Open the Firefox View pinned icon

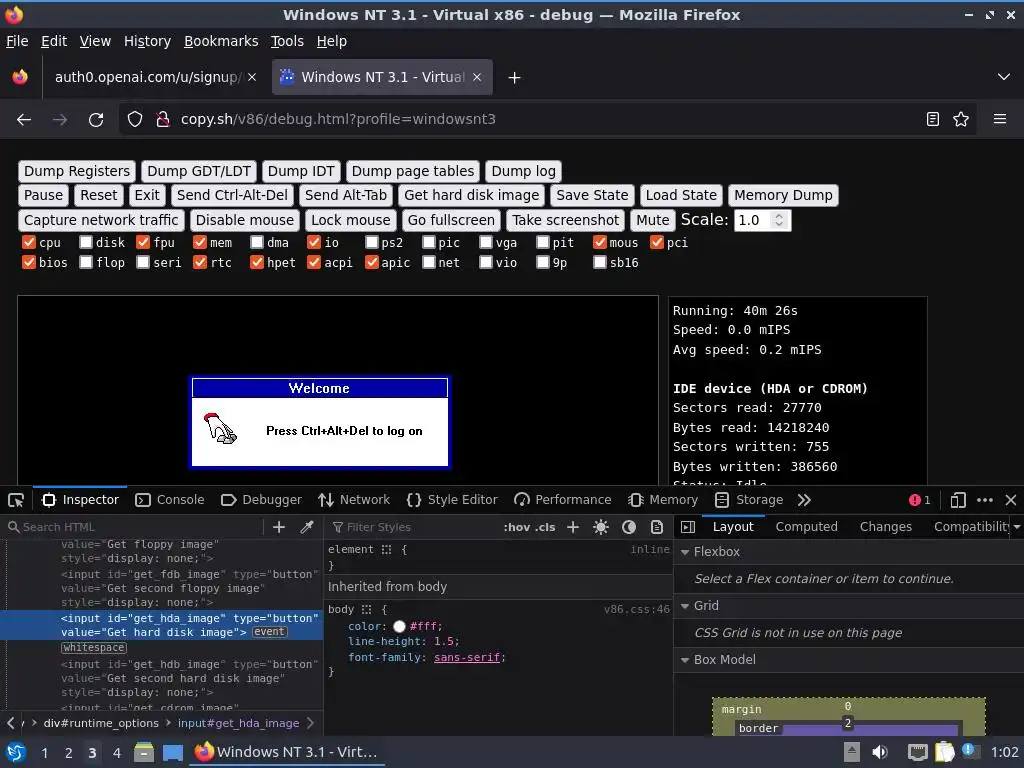(x=20, y=77)
